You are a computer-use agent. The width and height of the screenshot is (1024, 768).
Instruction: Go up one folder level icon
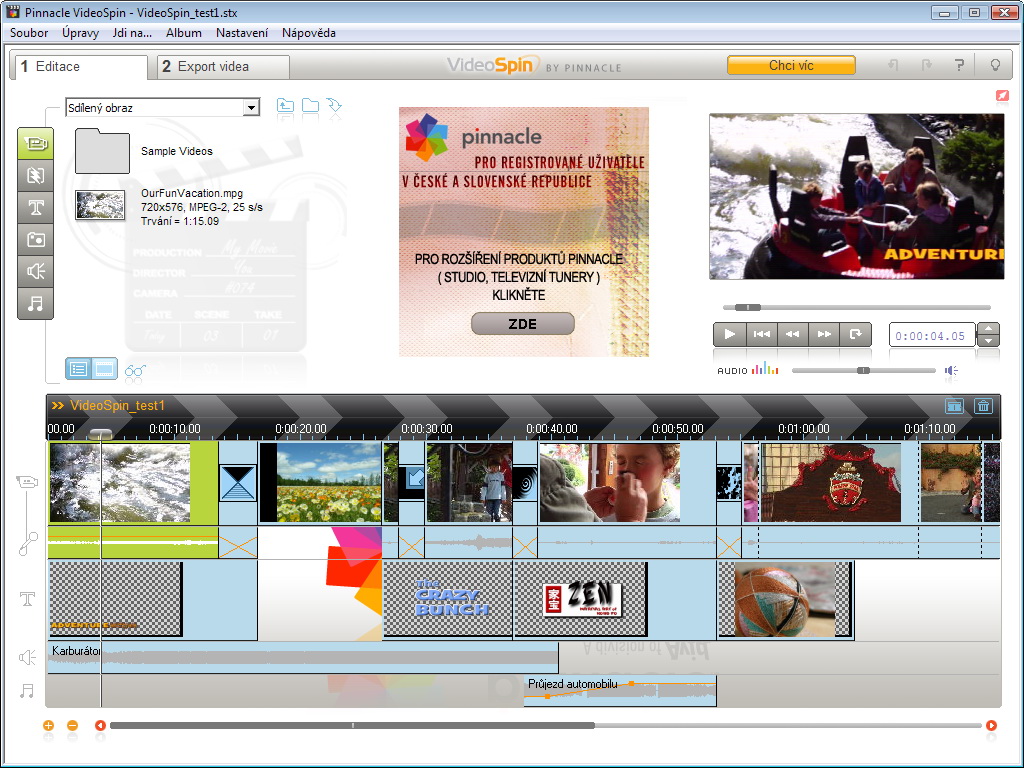(285, 106)
